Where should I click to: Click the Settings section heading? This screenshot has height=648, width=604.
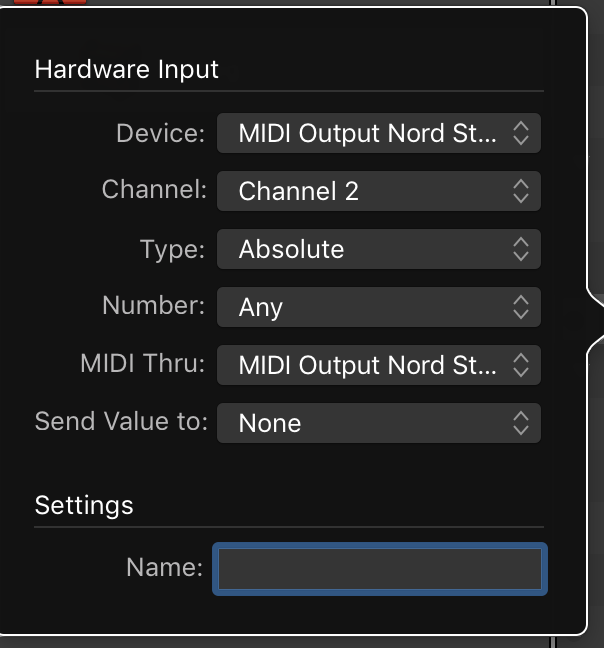(x=84, y=505)
